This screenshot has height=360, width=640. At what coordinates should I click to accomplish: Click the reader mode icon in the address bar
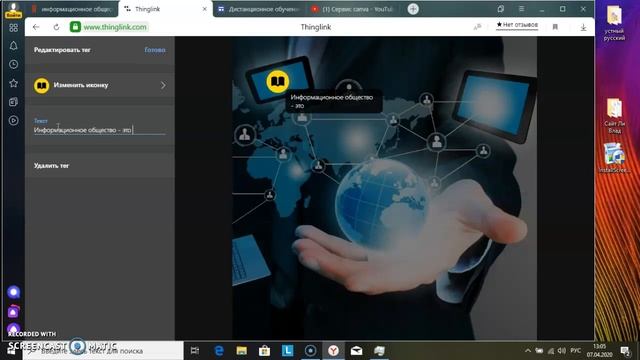[477, 27]
